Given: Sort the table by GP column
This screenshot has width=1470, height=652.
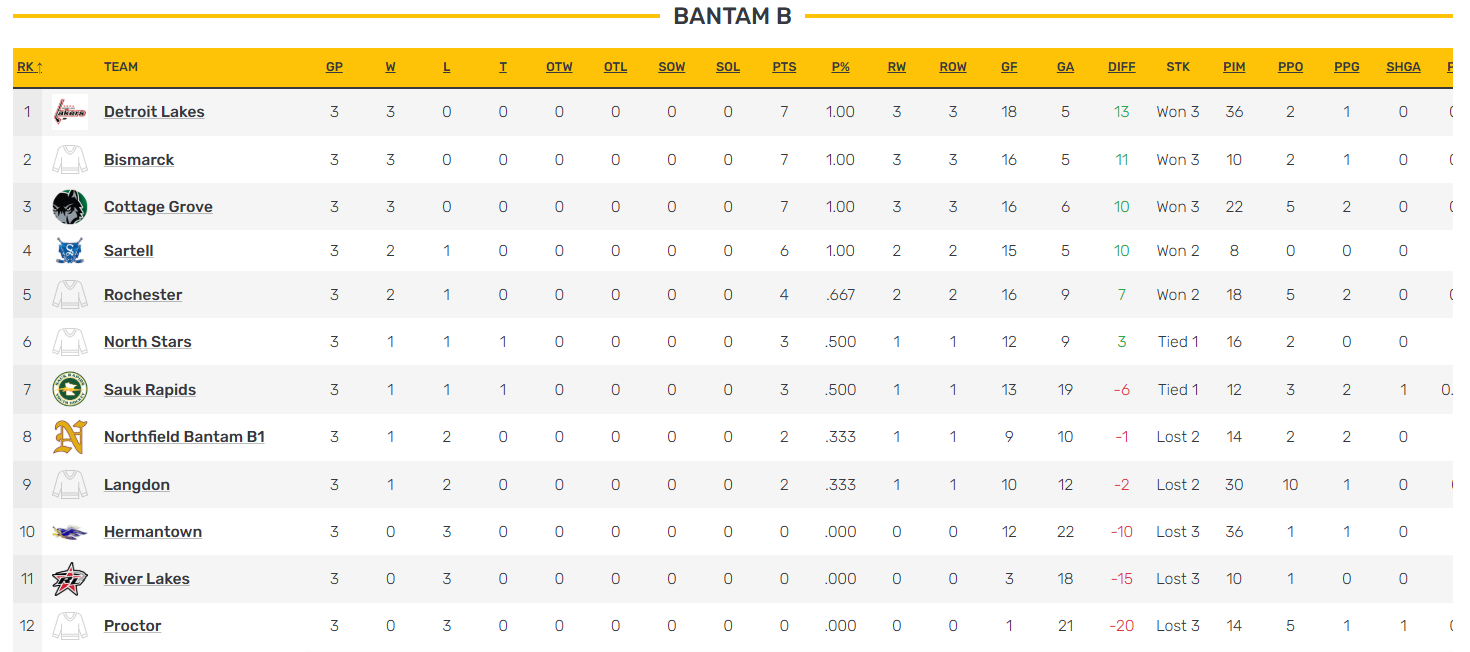Looking at the screenshot, I should point(334,67).
